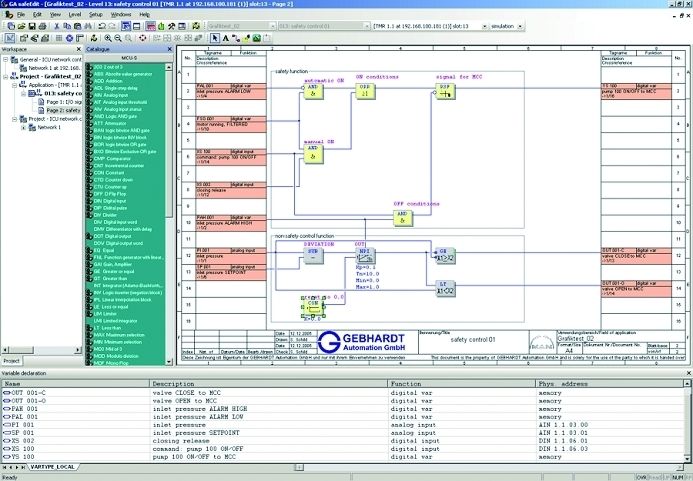693x481 pixels.
Task: Select AND Logic AND gate in catalogue
Action: point(115,116)
